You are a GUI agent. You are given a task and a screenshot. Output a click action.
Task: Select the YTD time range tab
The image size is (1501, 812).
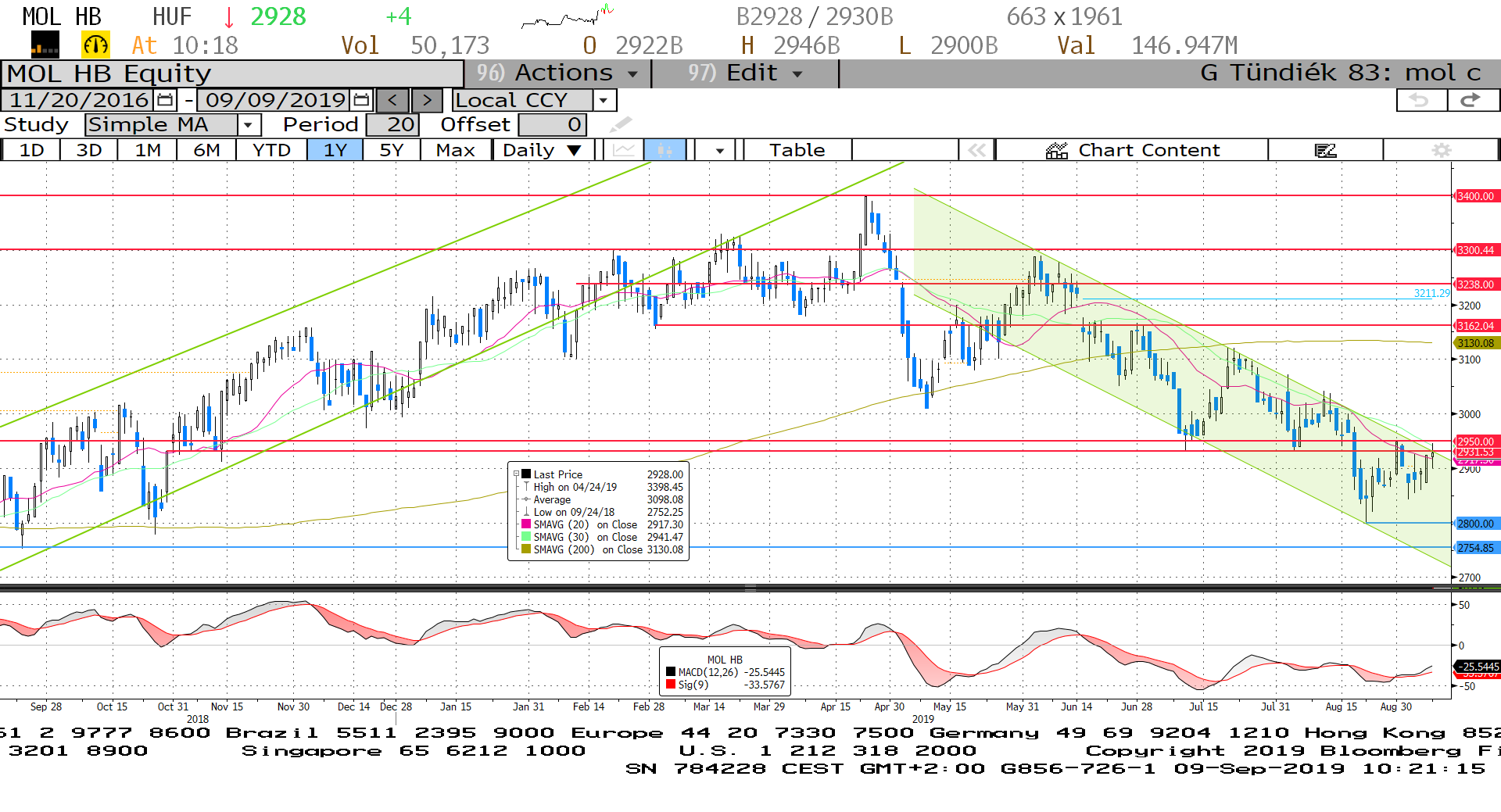pyautogui.click(x=271, y=150)
